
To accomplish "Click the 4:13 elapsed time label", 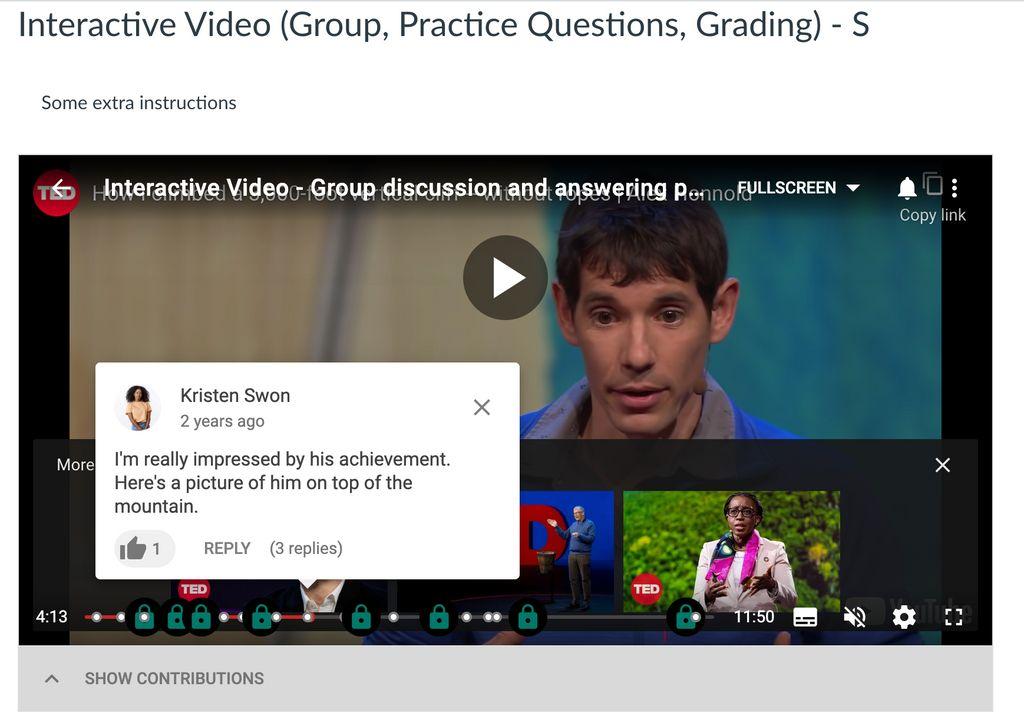I will click(52, 617).
